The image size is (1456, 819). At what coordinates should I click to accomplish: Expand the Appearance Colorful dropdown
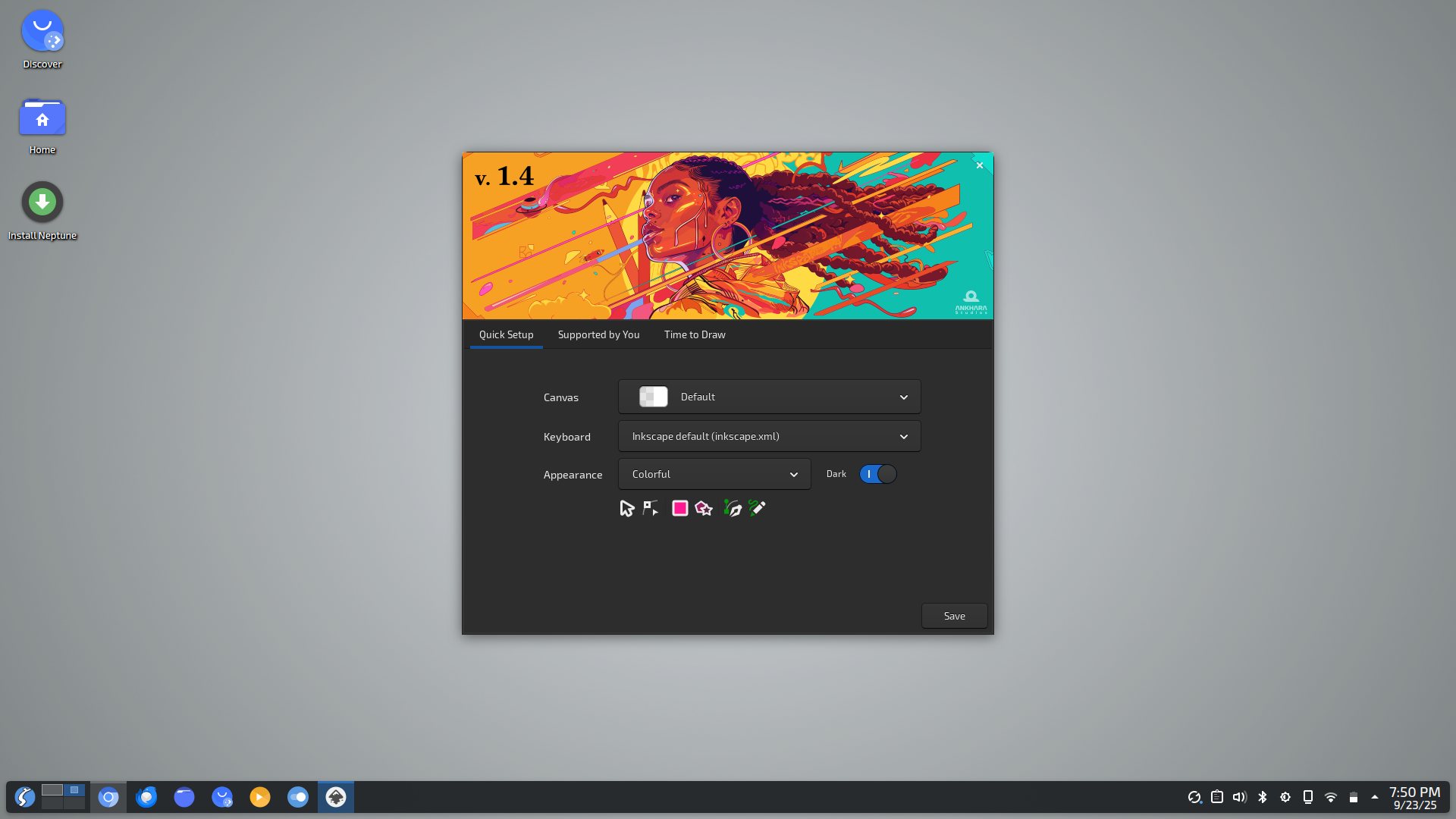tap(714, 474)
